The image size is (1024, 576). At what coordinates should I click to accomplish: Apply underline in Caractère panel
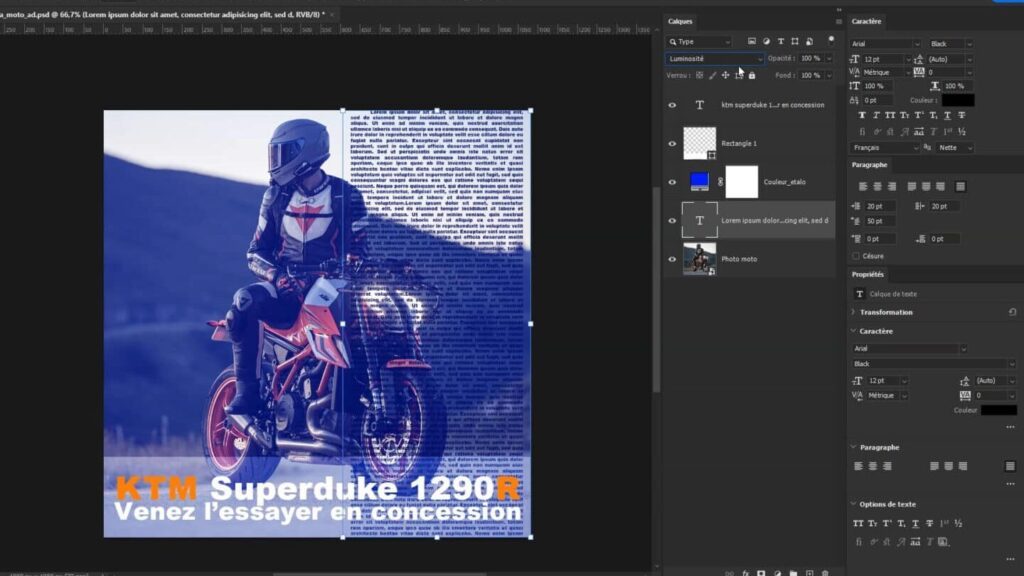tap(948, 115)
